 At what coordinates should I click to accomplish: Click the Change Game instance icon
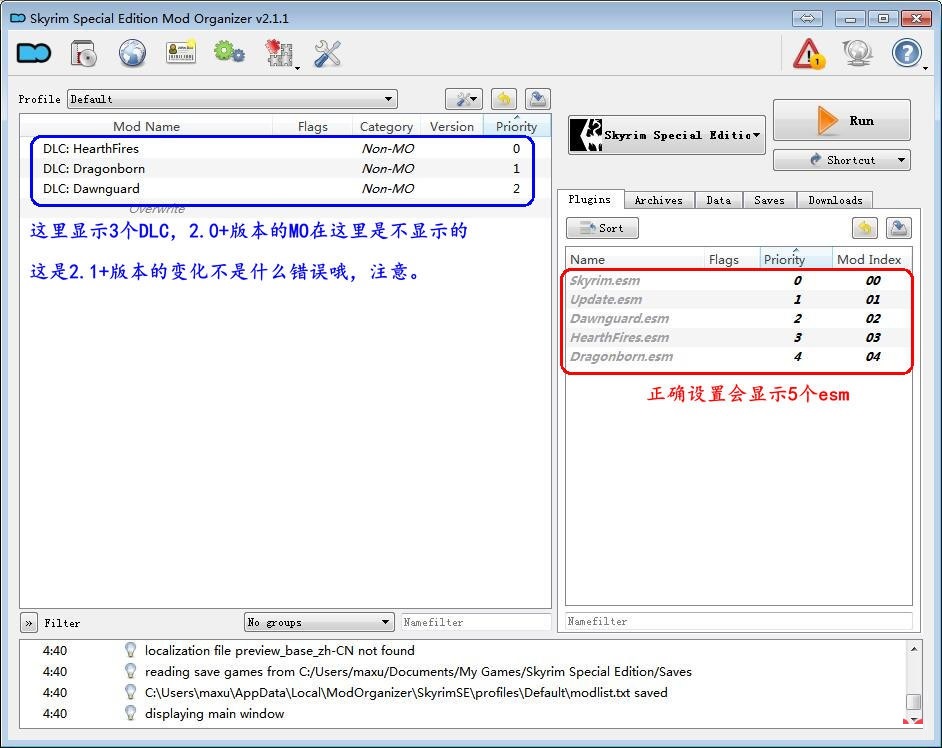[x=34, y=53]
